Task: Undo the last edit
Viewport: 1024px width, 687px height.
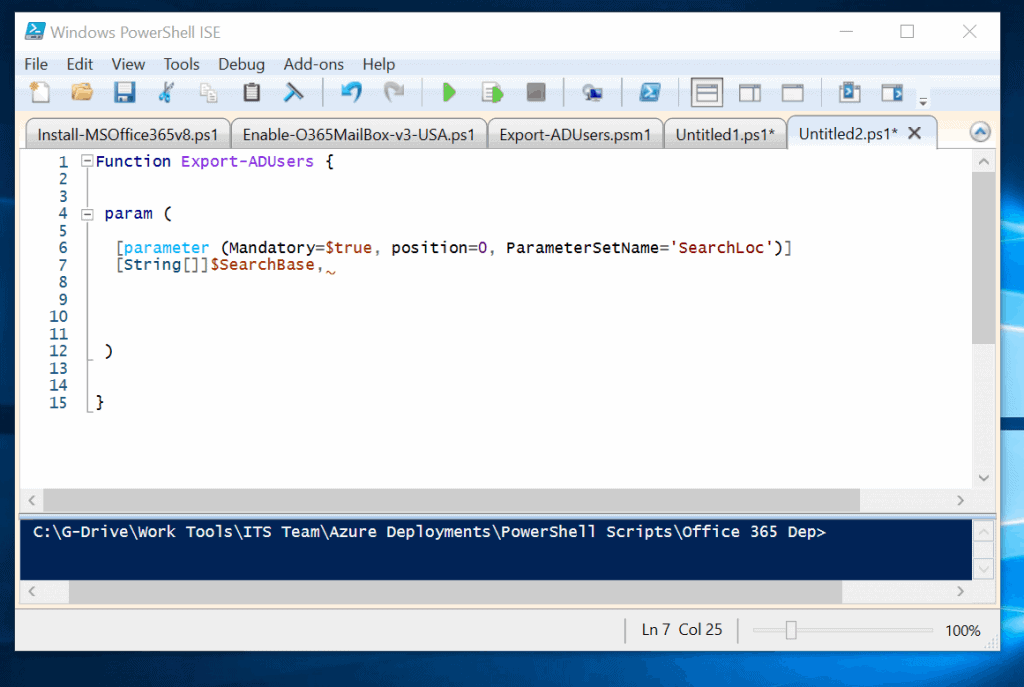Action: tap(351, 93)
